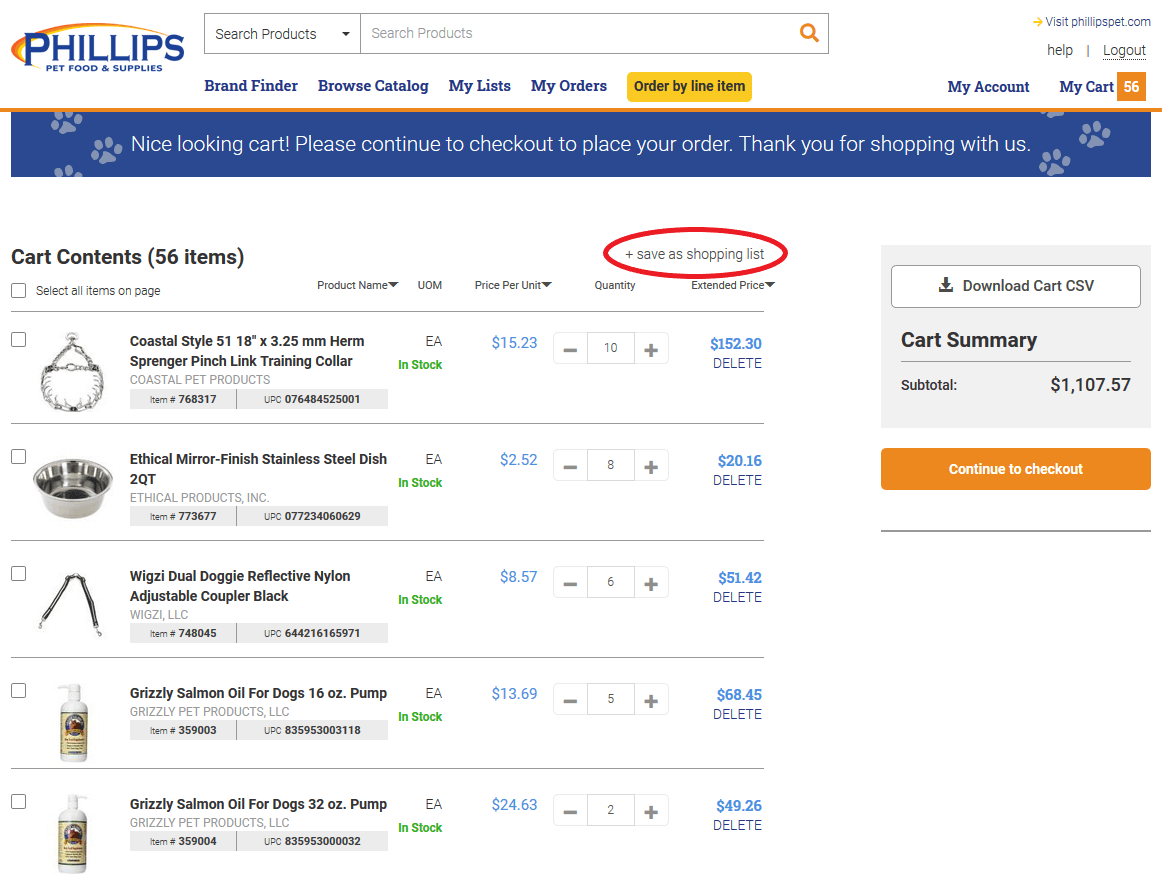Increase quantity of Wigzi Dual Doggie Coupler
The image size is (1162, 874).
click(x=651, y=583)
